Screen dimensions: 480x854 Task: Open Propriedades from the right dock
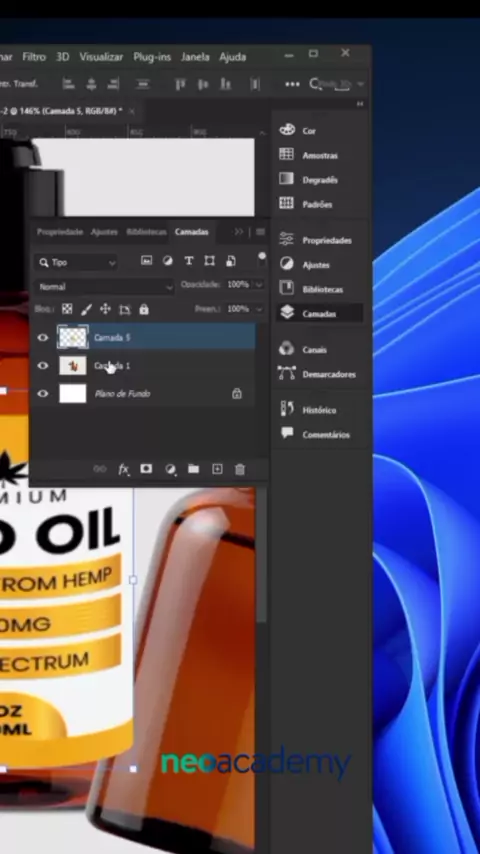point(315,240)
